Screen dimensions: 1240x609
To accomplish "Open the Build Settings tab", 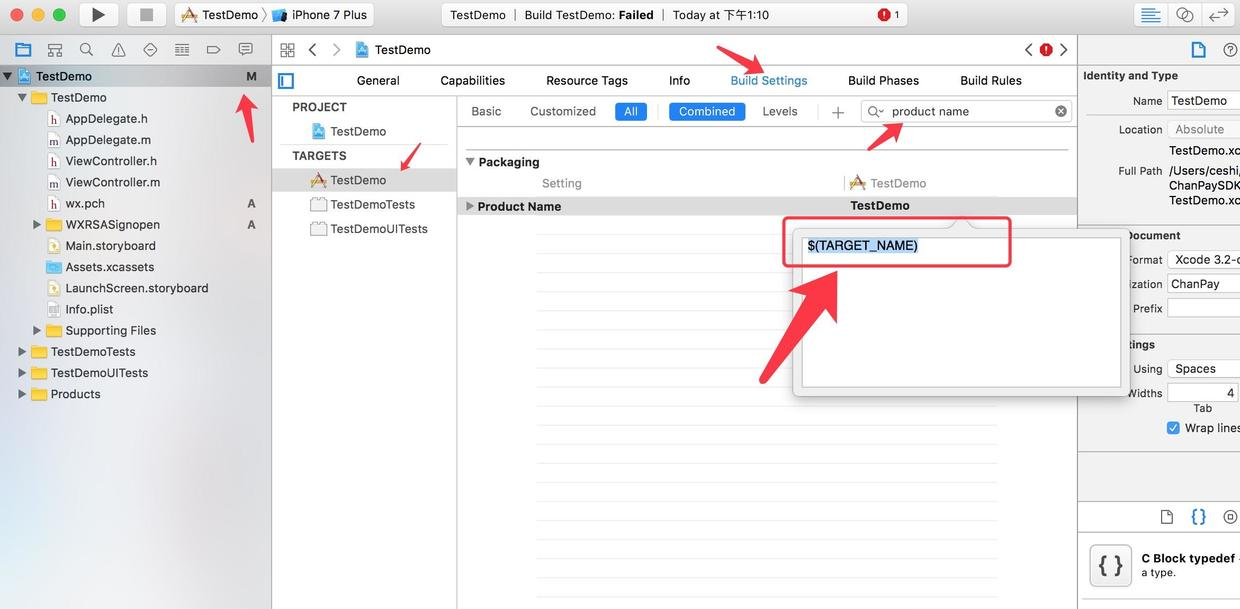I will coord(769,81).
